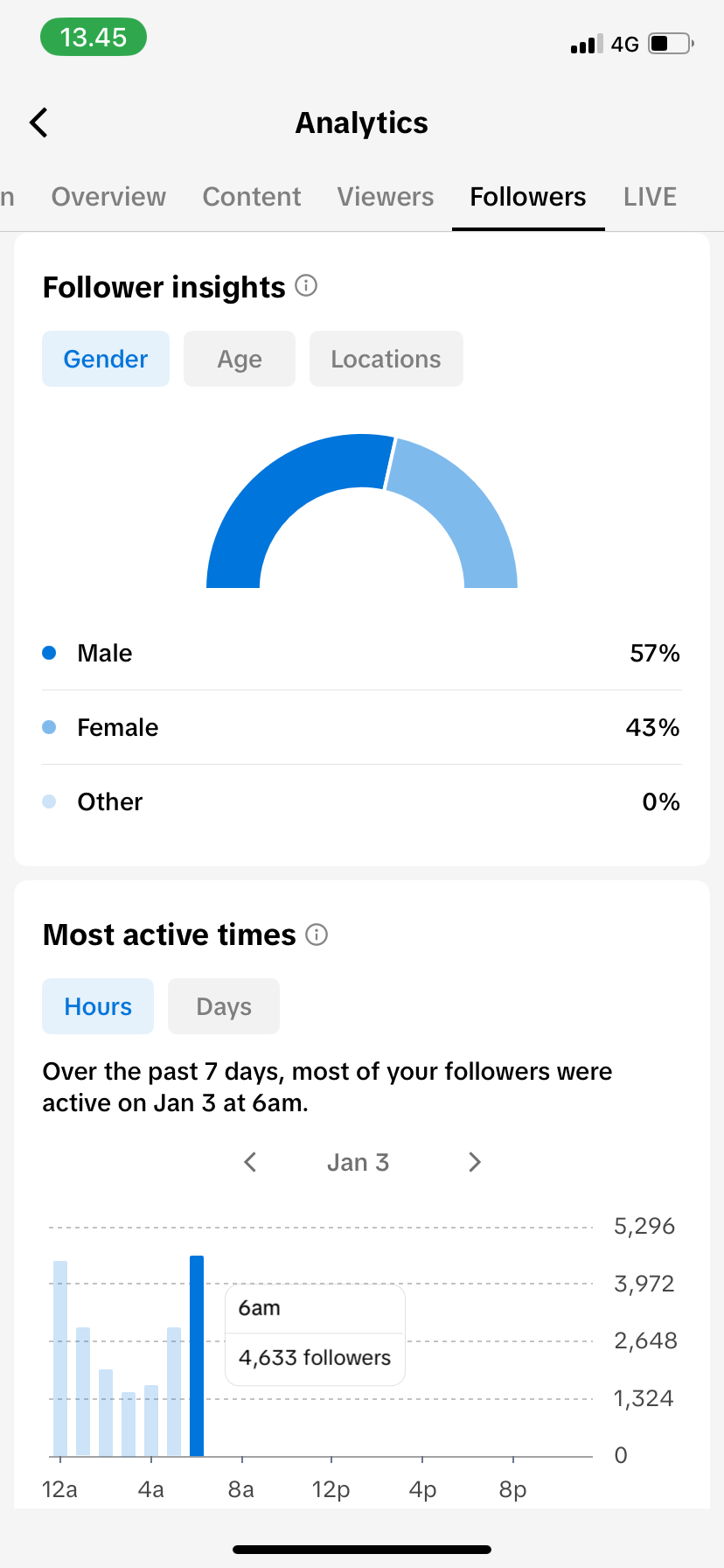Open the Overview tab
Viewport: 724px width, 1568px height.
[x=108, y=197]
